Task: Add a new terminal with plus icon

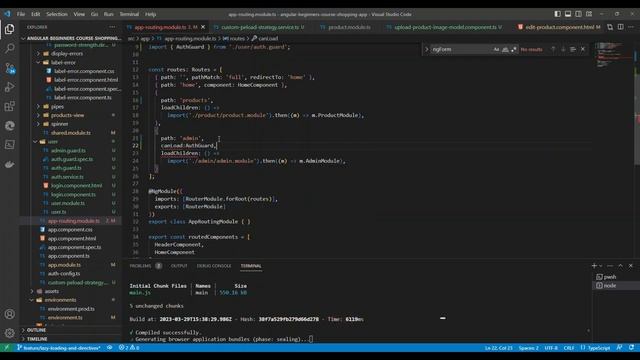Action: click(594, 266)
